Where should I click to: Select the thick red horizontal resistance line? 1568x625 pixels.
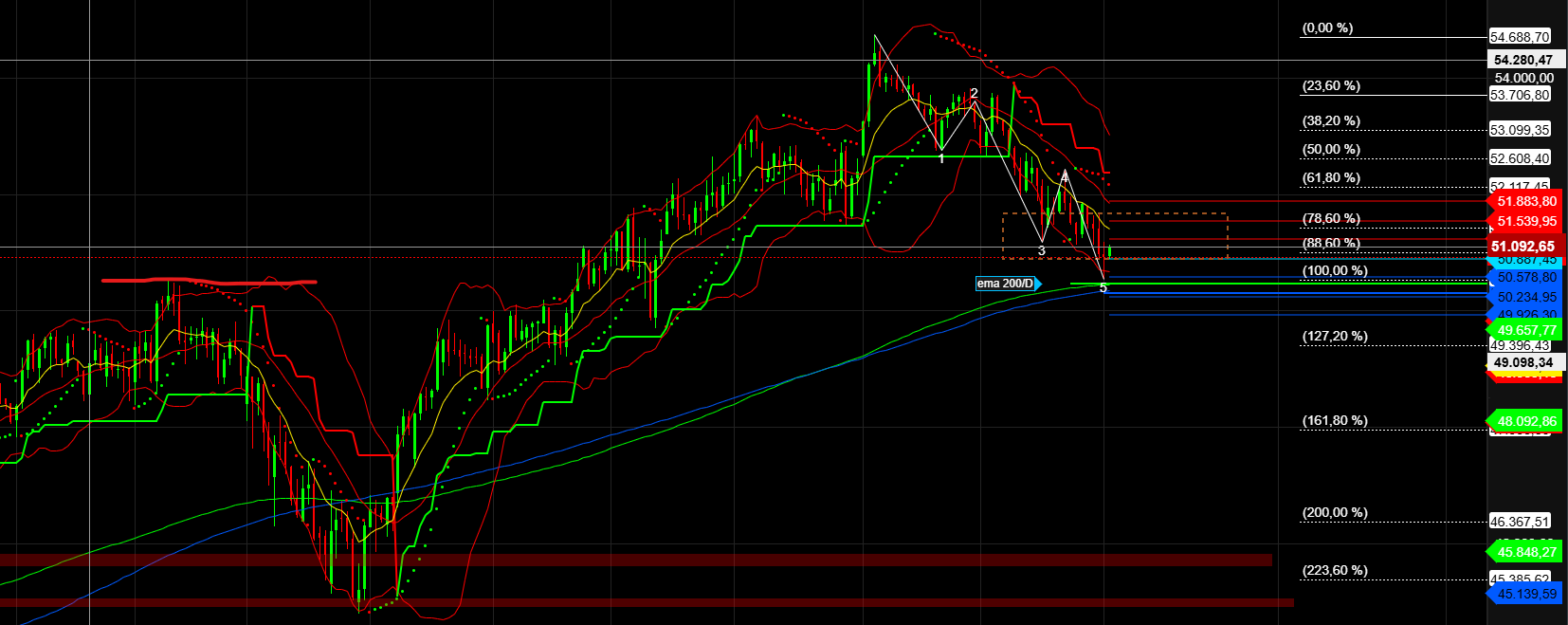(210, 282)
